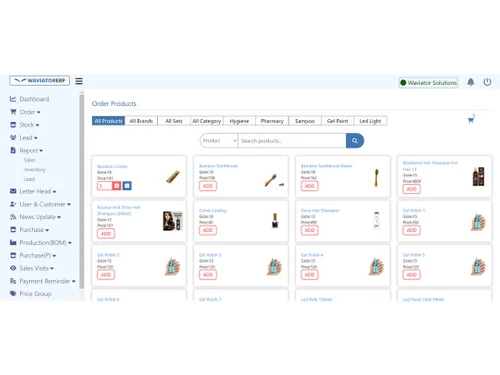Image resolution: width=500 pixels, height=375 pixels.
Task: Click the User & Customer icon
Action: coord(13,204)
